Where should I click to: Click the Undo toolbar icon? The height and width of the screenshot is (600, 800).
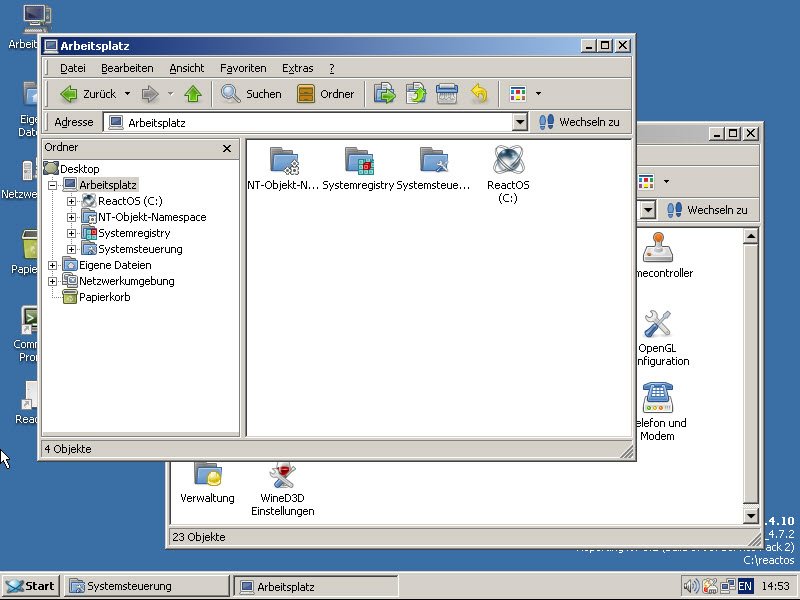[x=479, y=94]
